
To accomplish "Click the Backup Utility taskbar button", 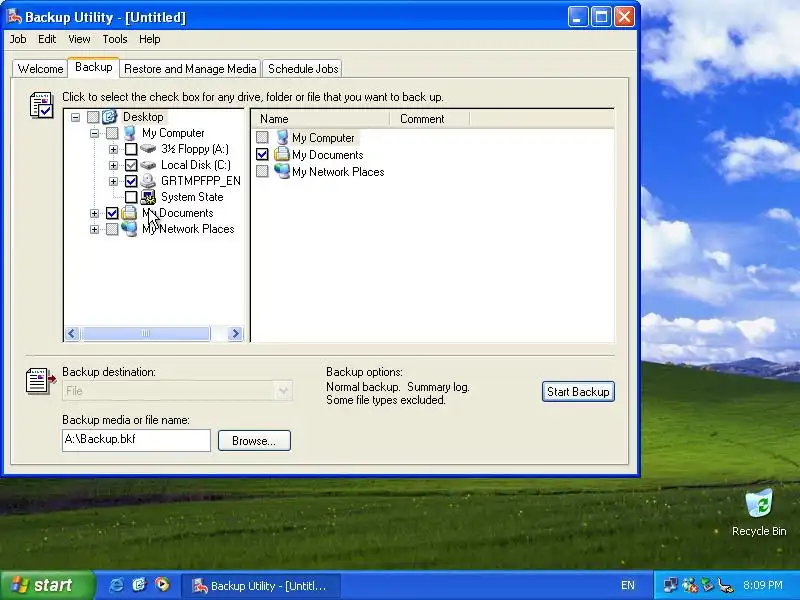I will click(x=261, y=586).
